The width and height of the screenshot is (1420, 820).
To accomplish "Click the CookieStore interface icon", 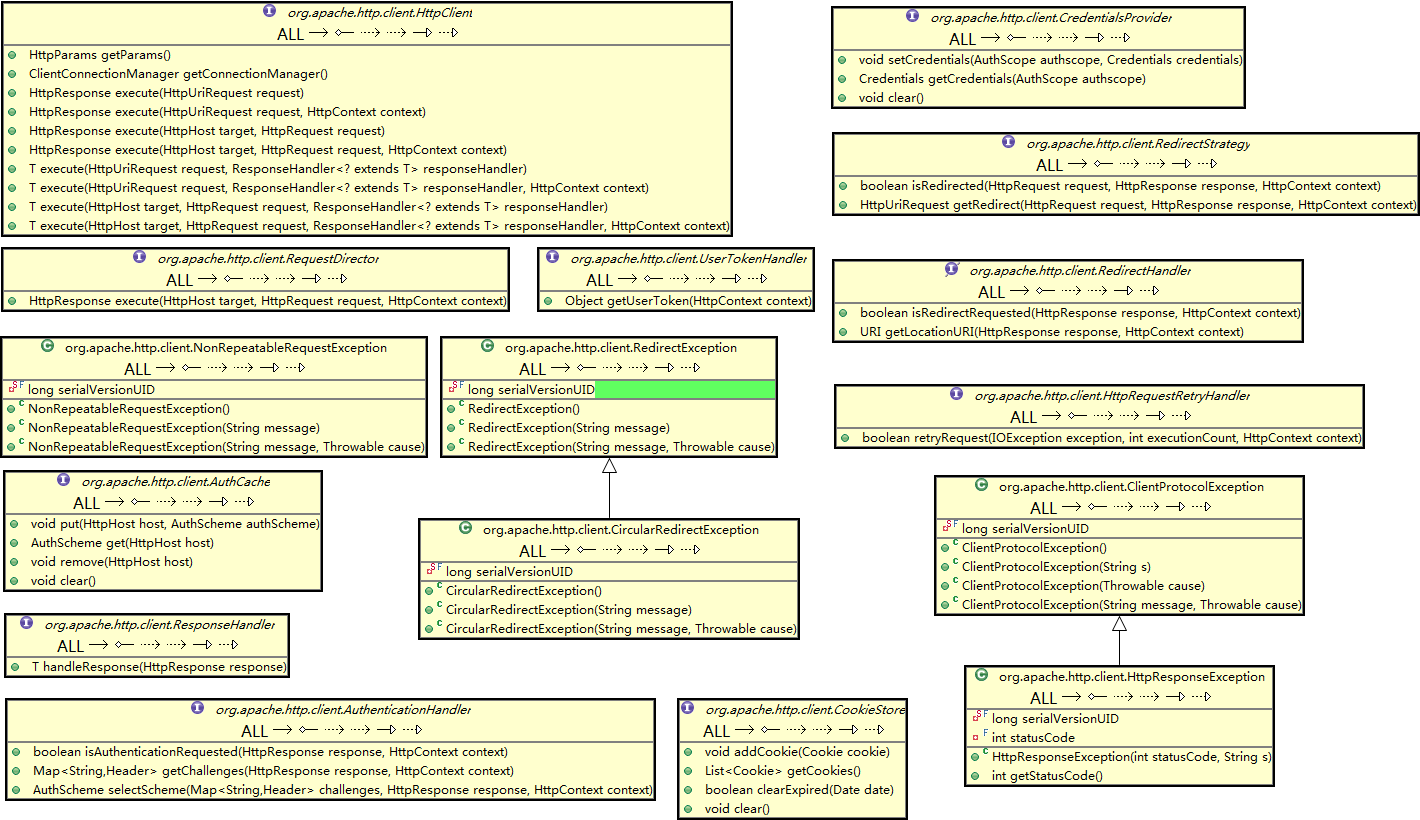I will (x=687, y=708).
